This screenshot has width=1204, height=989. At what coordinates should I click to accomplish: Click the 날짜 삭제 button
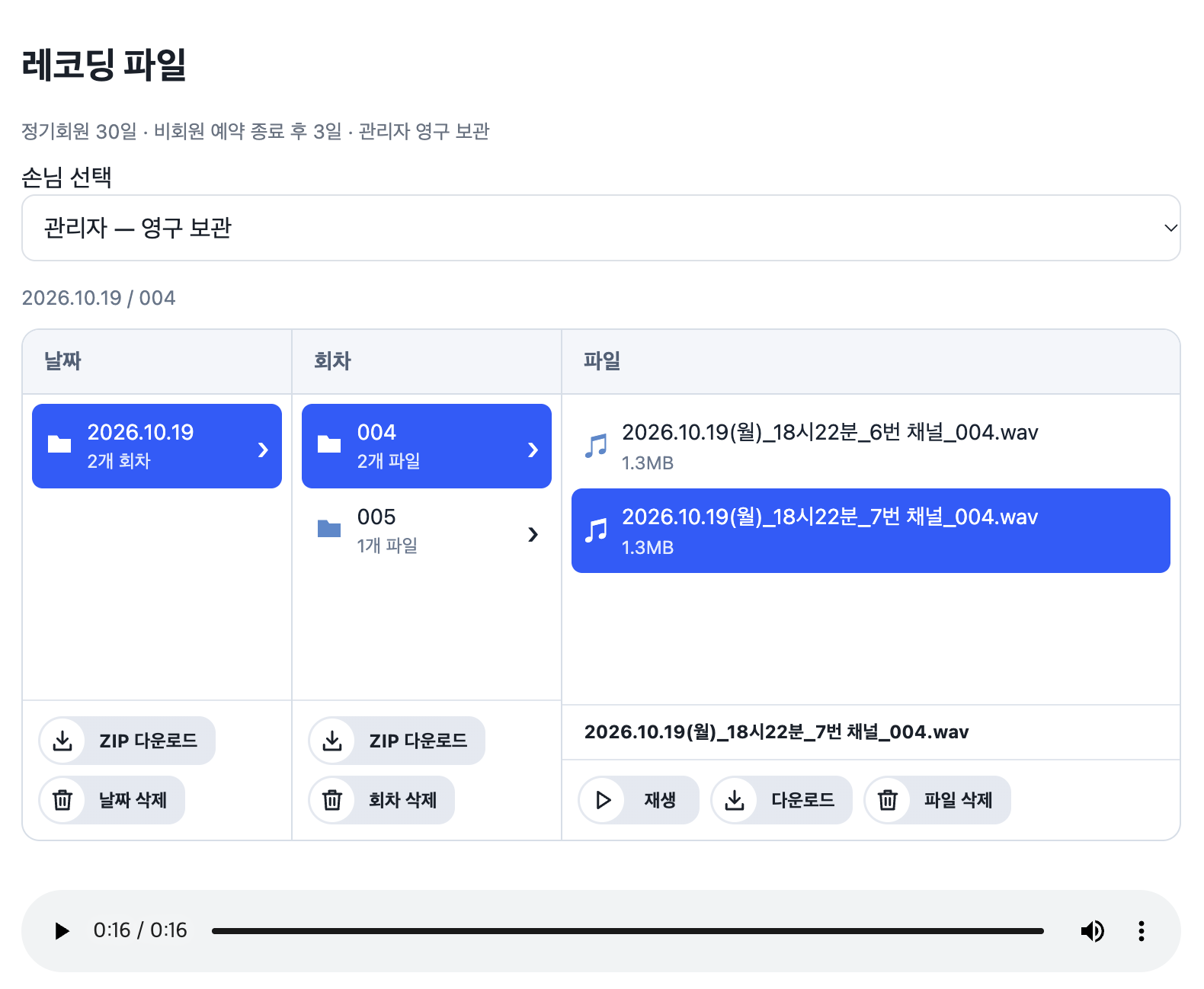[112, 800]
